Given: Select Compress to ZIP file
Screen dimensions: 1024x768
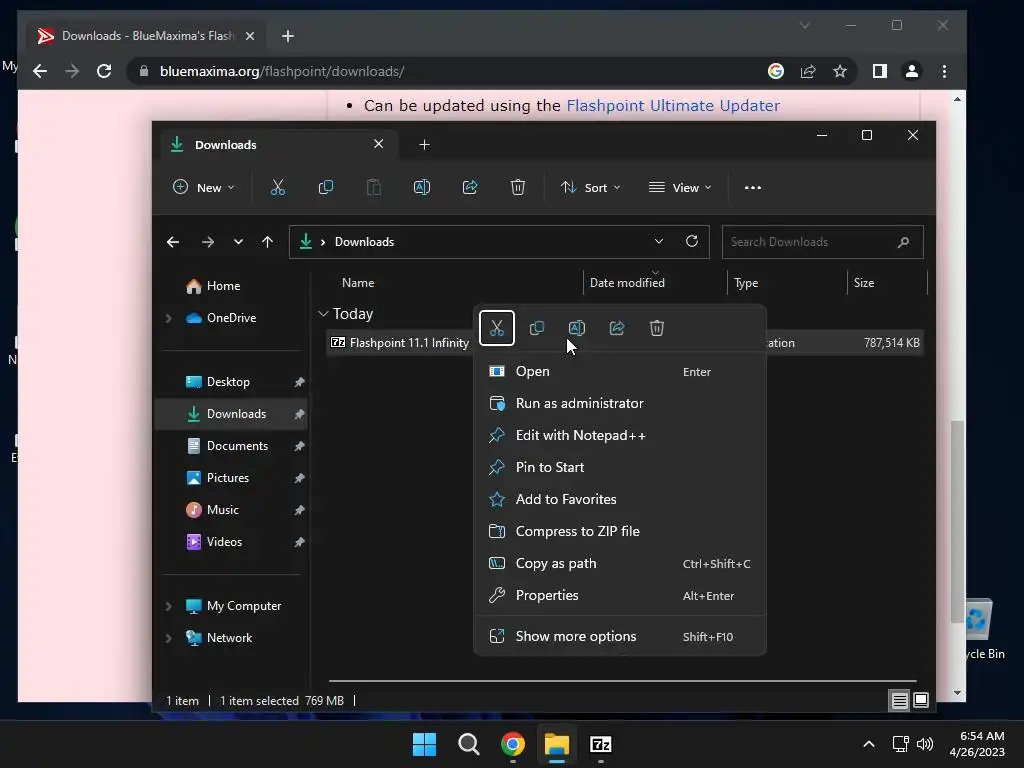Looking at the screenshot, I should tap(620, 532).
